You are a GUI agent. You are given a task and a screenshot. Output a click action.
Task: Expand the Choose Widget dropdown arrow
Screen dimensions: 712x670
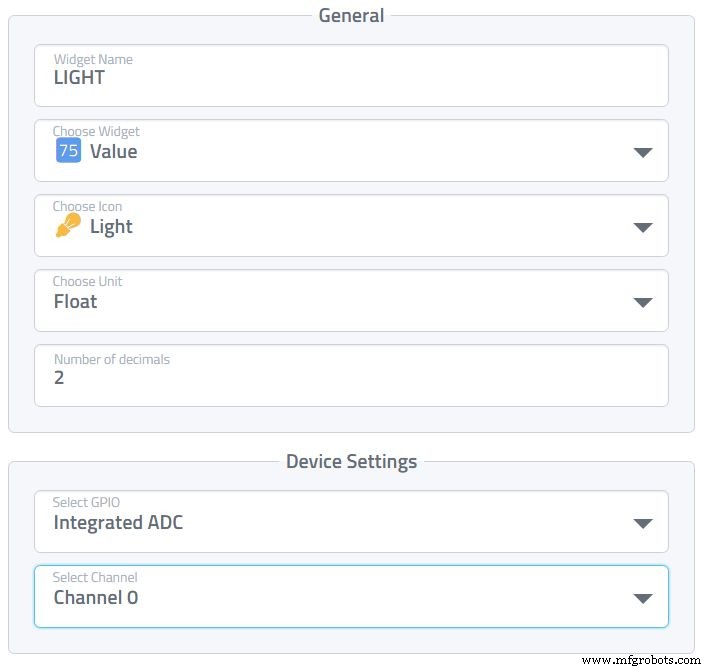coord(643,152)
